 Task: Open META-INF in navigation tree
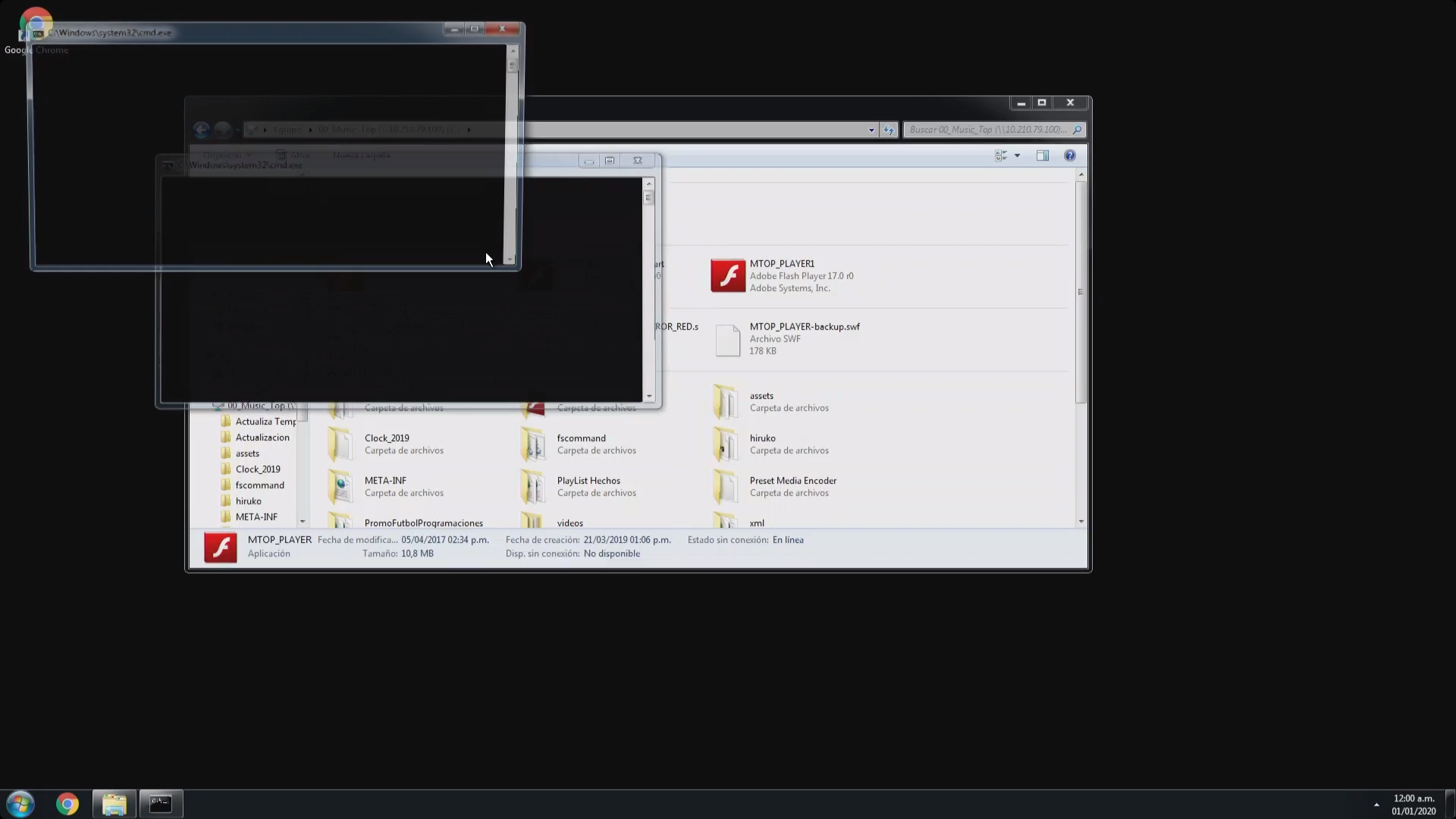[249, 517]
